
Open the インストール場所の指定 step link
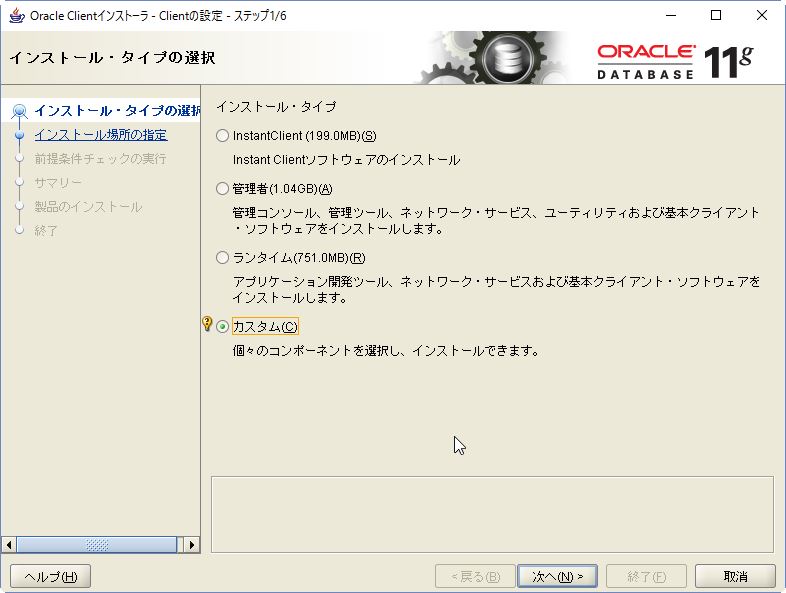(x=101, y=135)
